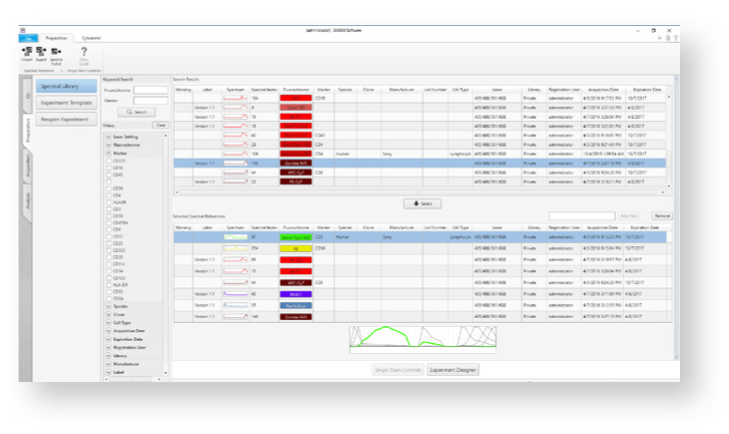Switch to the Cytometer ribbon tab
729x434 pixels.
click(x=92, y=38)
